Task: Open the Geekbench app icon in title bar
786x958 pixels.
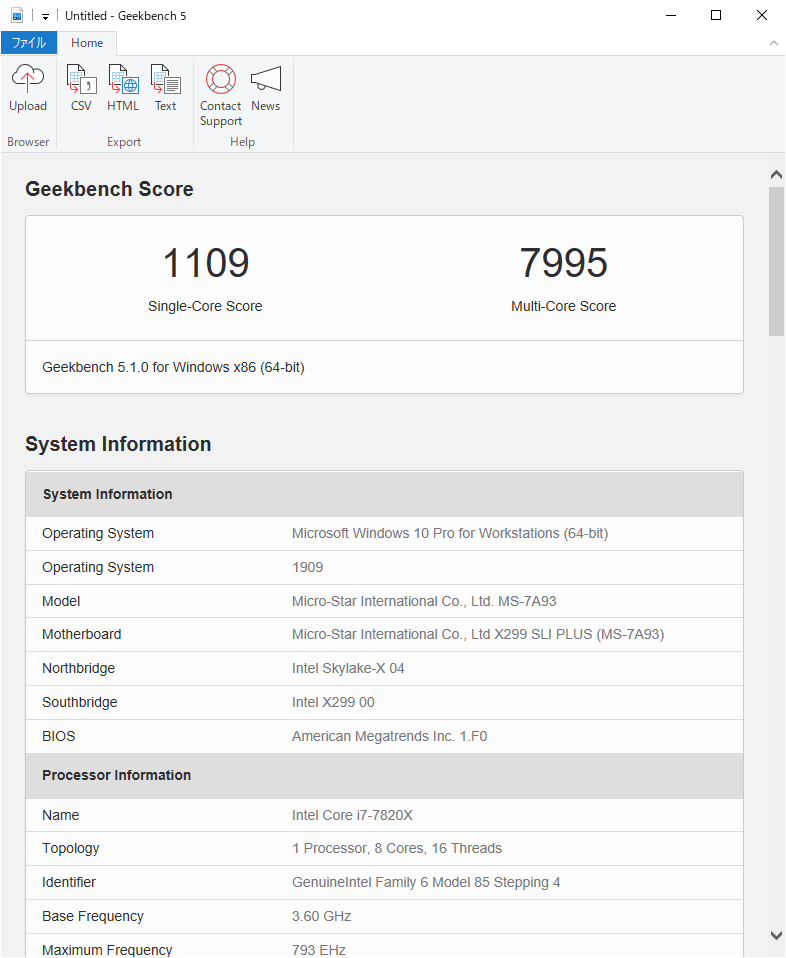Action: (17, 15)
